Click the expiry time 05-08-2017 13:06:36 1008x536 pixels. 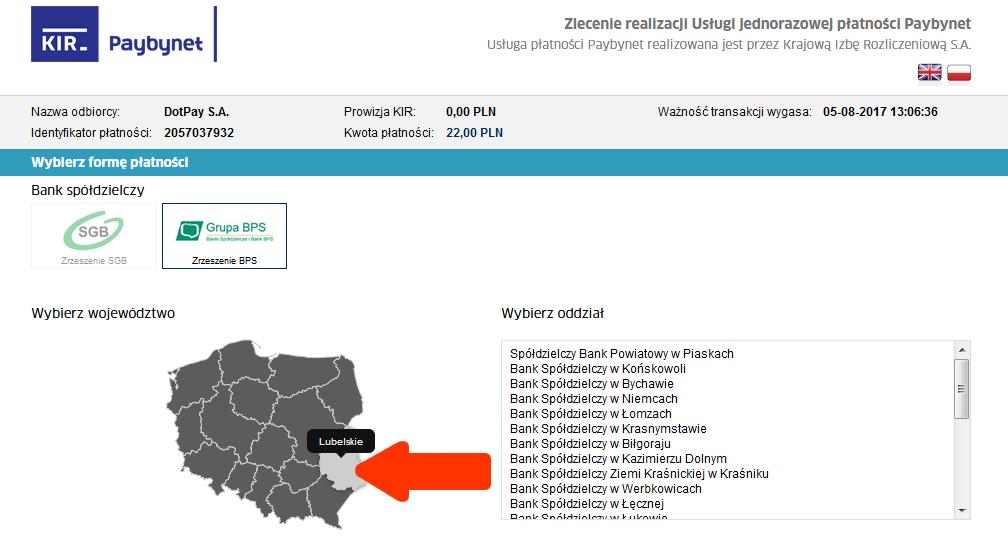(x=880, y=112)
